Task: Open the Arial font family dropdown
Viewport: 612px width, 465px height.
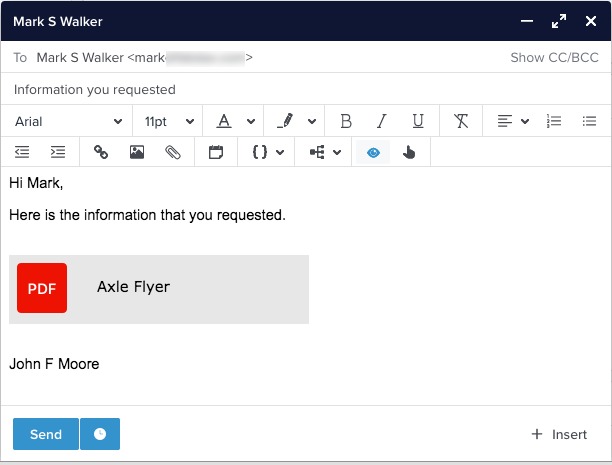Action: (65, 121)
